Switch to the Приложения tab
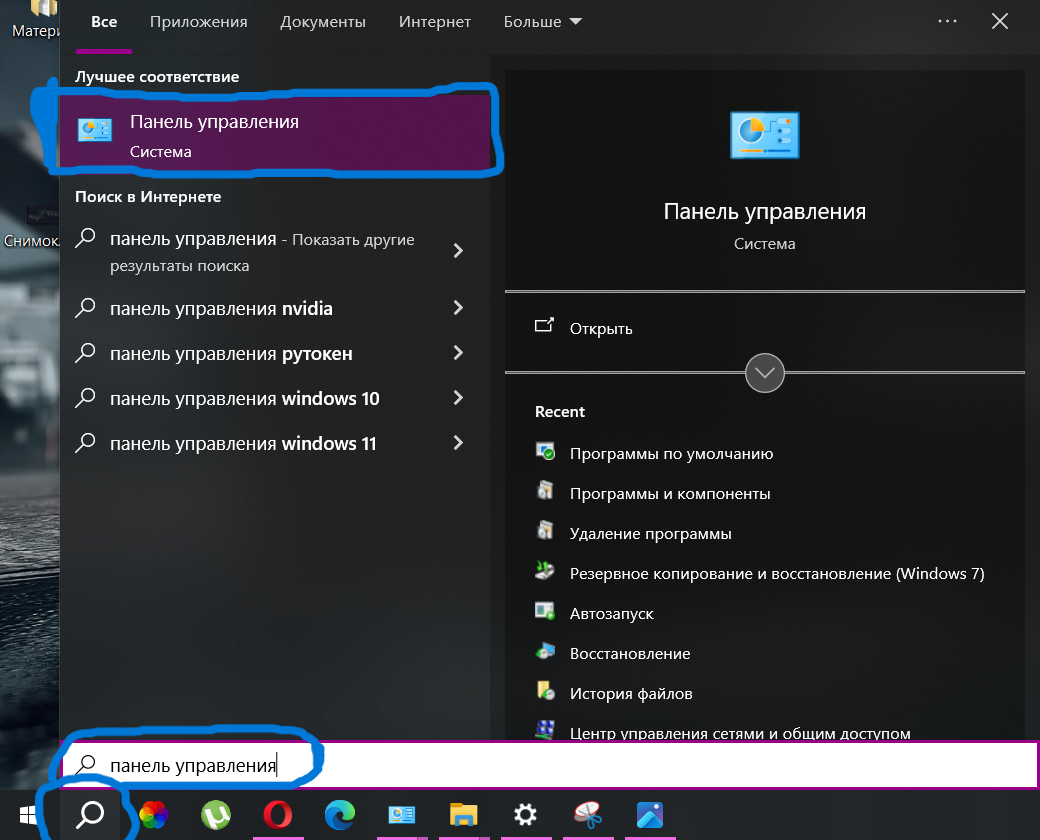Viewport: 1040px width, 840px height. 198,22
